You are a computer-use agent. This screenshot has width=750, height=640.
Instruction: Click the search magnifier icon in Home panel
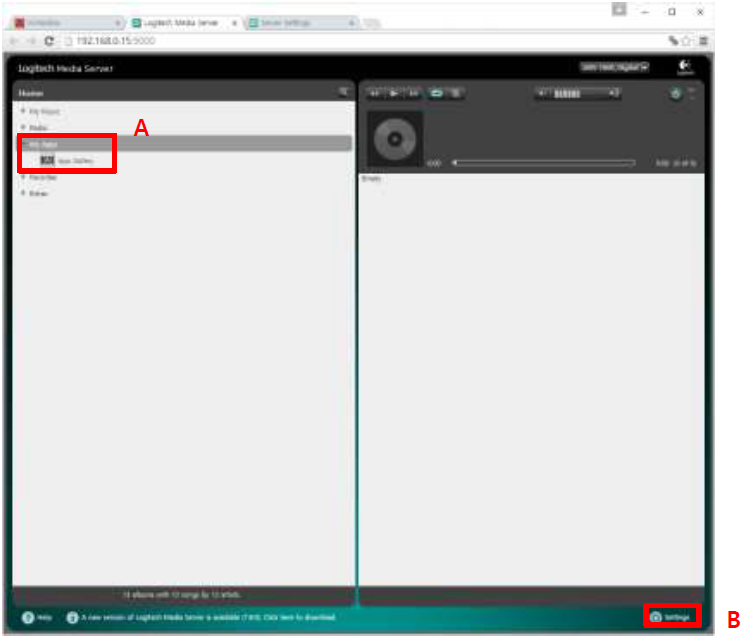[x=343, y=91]
